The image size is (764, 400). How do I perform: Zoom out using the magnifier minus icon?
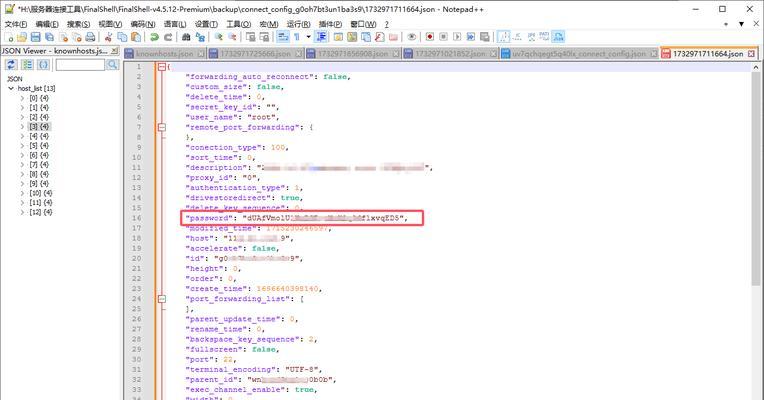click(x=232, y=37)
